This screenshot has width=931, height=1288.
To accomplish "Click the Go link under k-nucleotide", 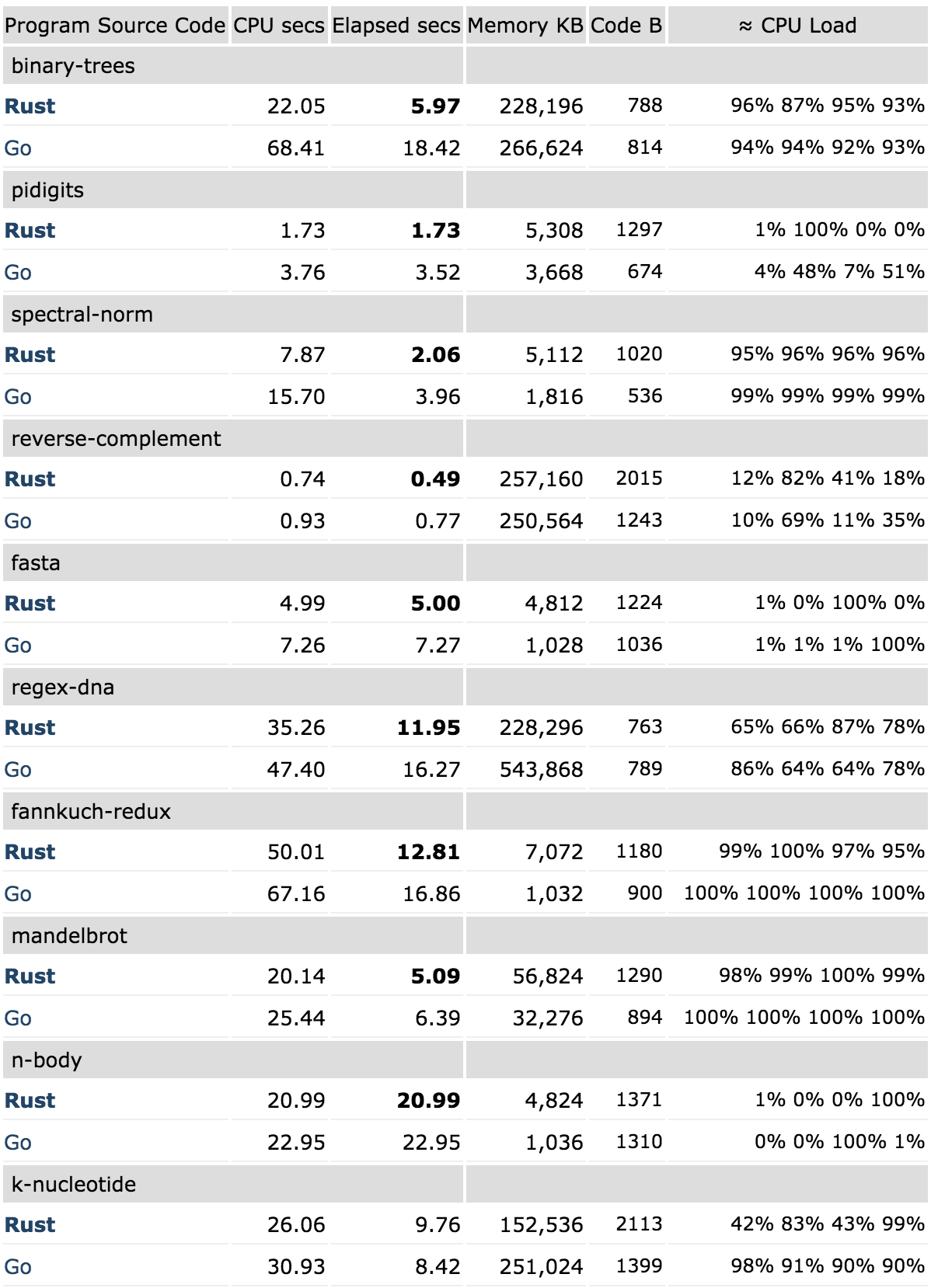I will (x=18, y=1267).
